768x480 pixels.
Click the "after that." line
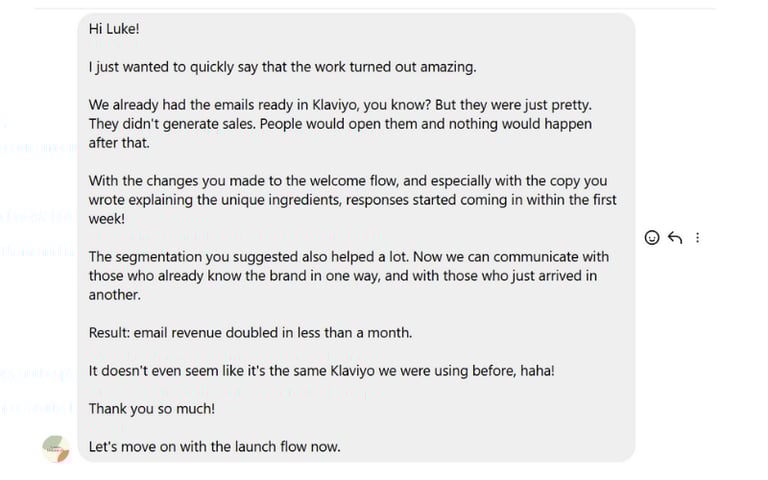click(119, 143)
